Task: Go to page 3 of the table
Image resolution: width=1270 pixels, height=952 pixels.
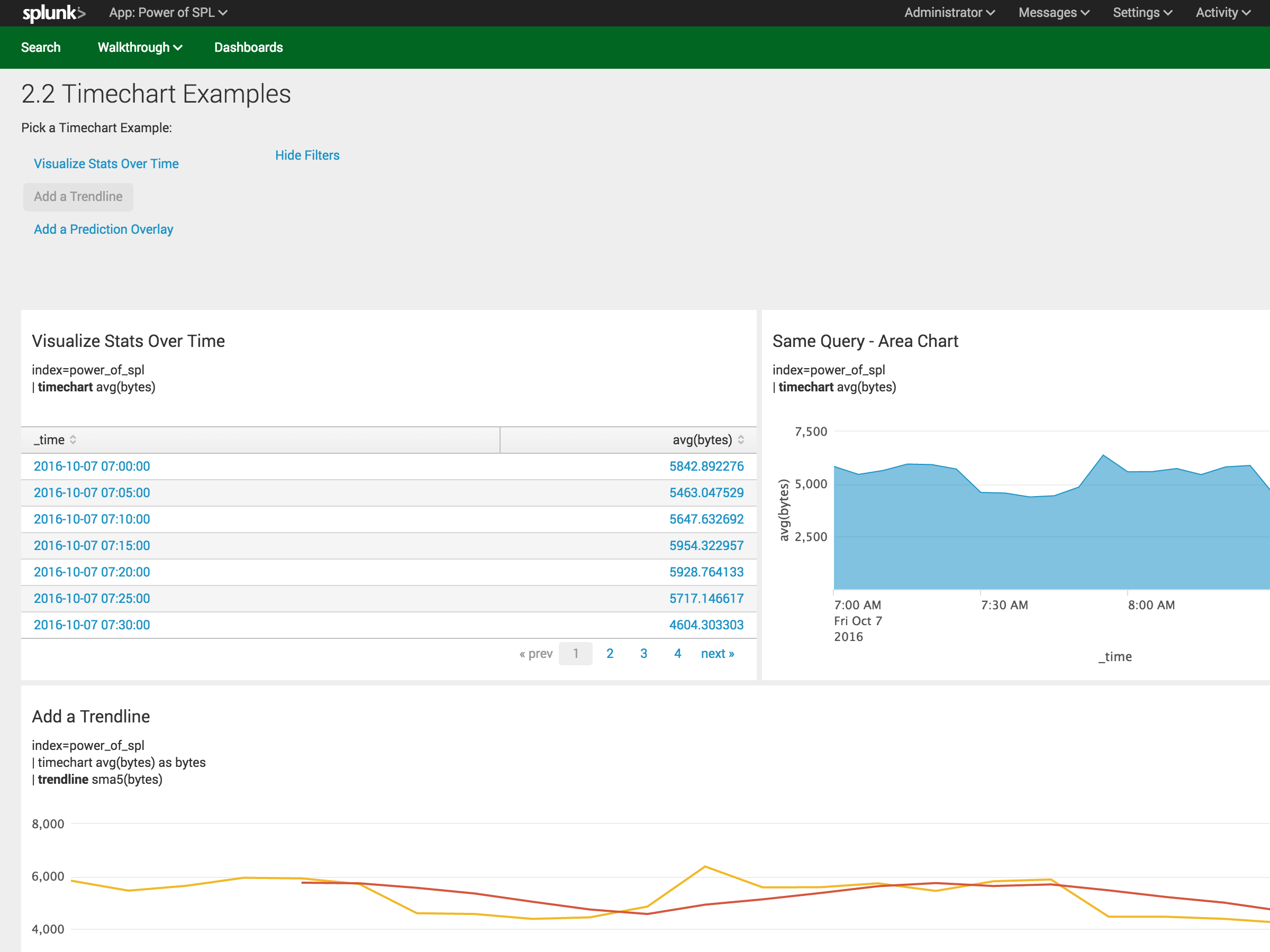Action: tap(643, 654)
